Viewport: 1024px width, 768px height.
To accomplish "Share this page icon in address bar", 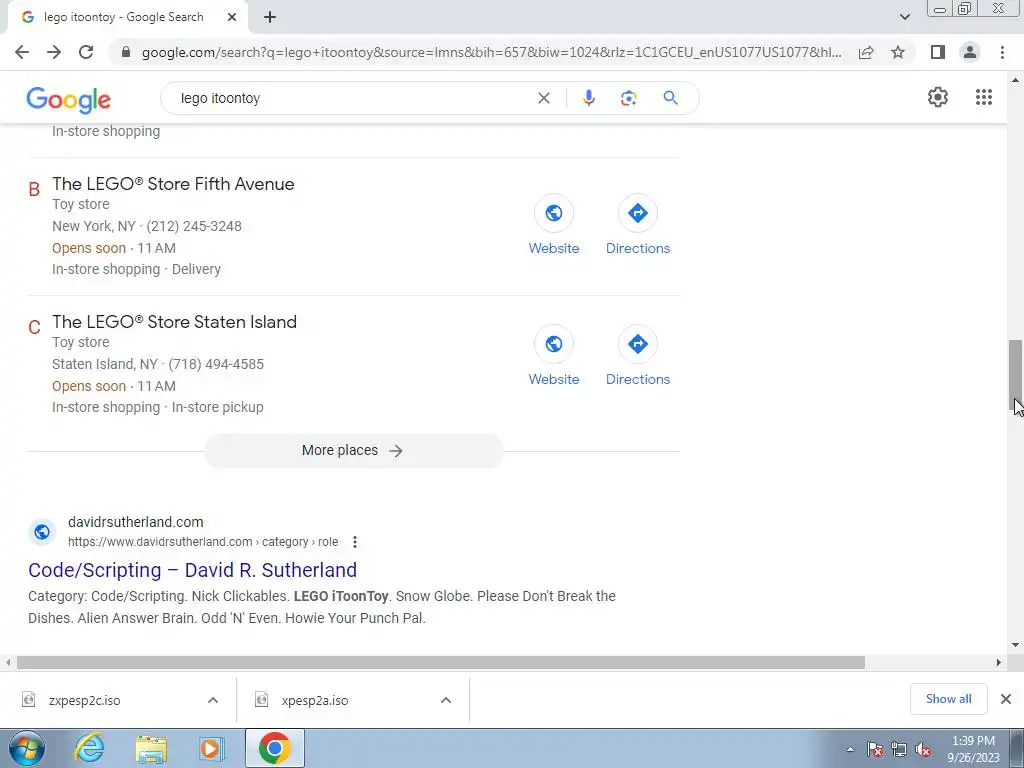I will pos(866,52).
